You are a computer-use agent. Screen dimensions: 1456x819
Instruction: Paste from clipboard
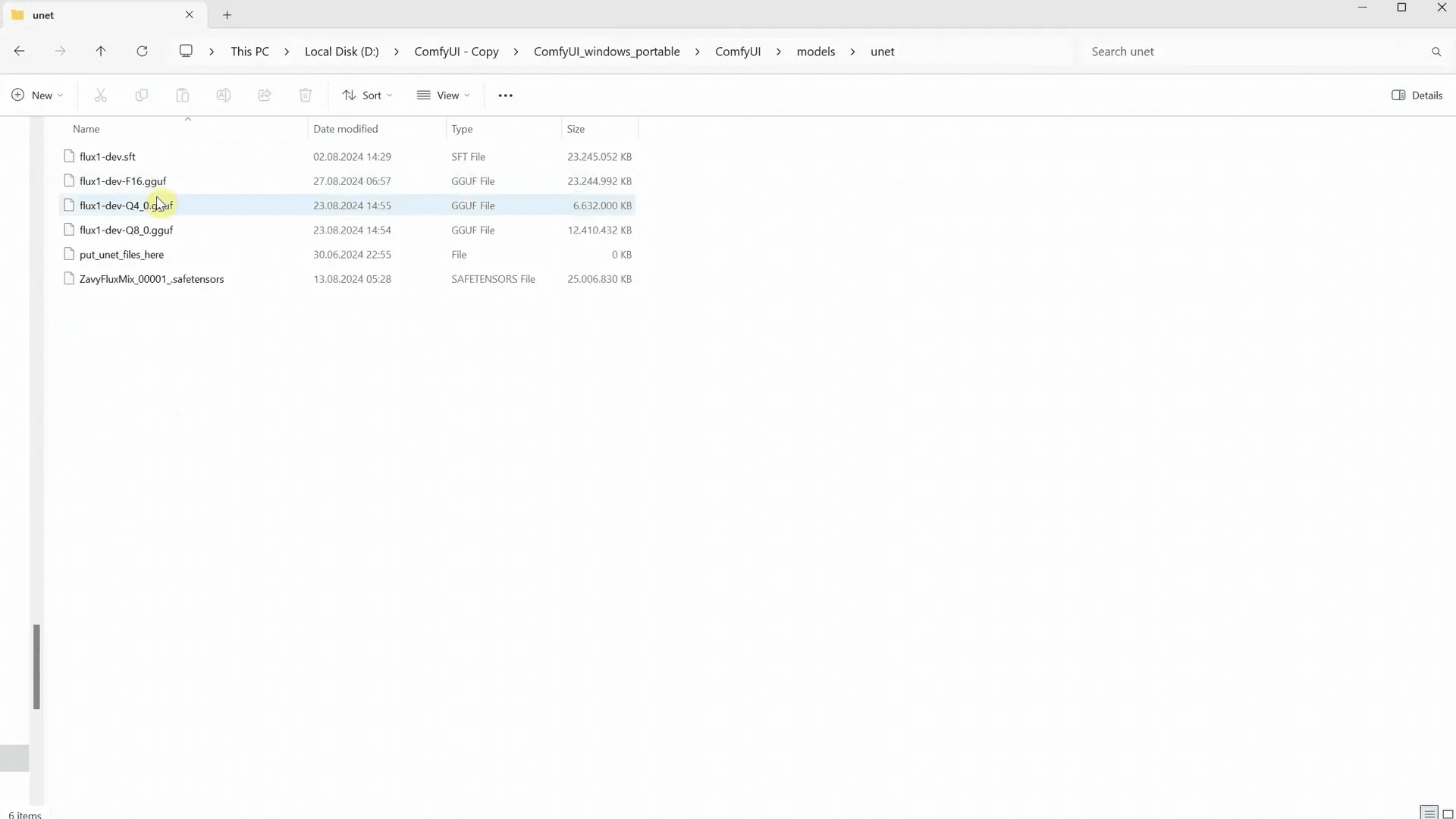[x=182, y=95]
